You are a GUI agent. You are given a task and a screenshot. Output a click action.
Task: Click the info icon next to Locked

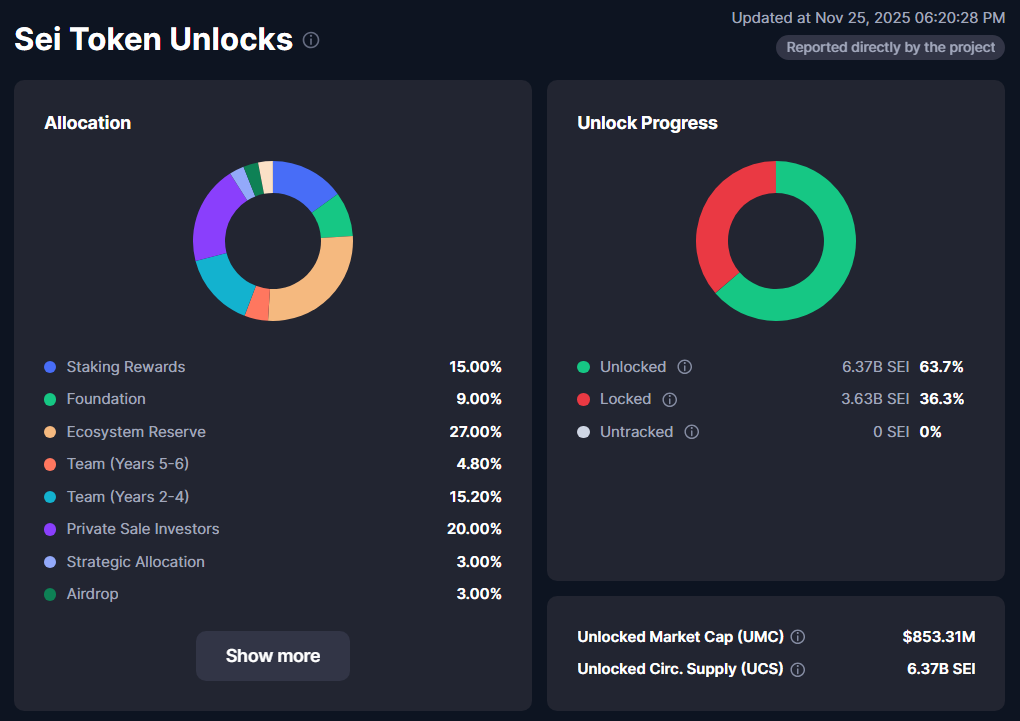(670, 399)
